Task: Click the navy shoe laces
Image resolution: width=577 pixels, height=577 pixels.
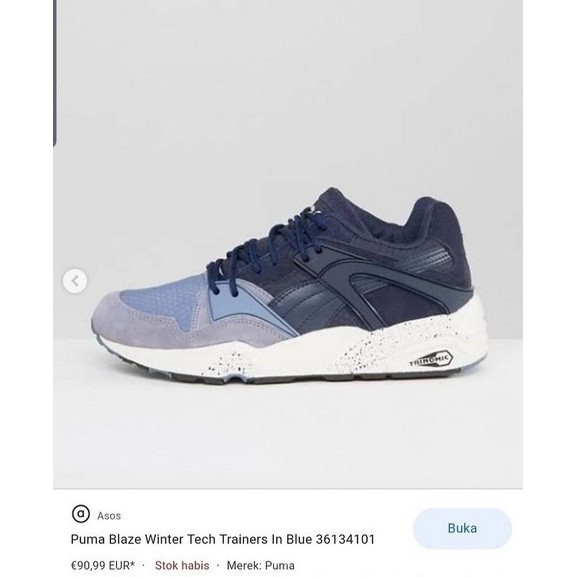Action: 265,248
